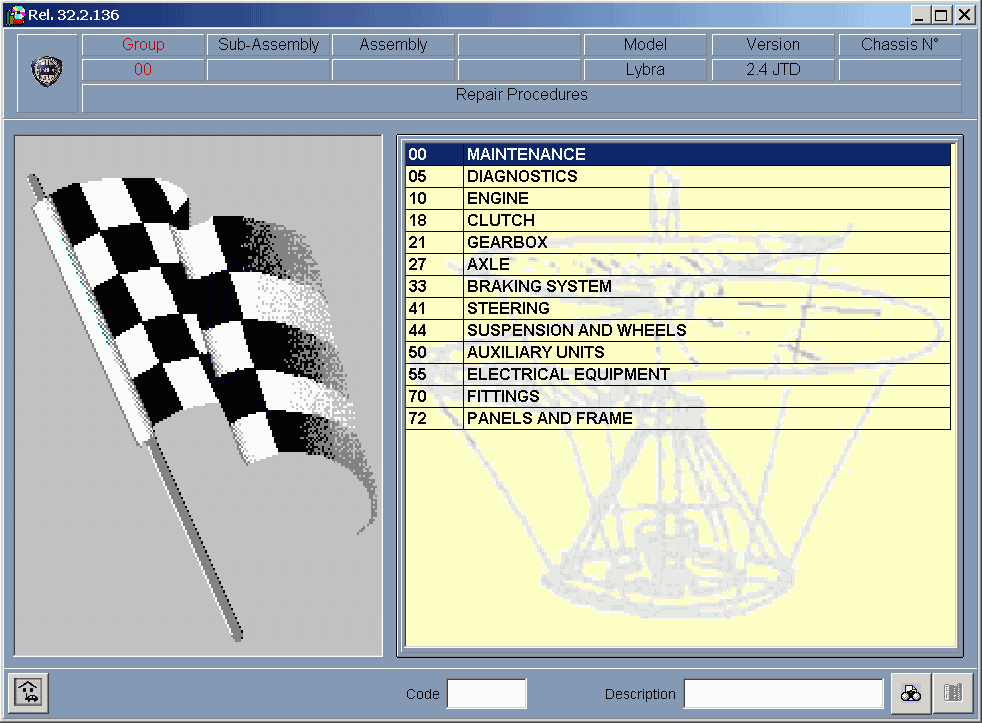Minimize the Rel. 32.2.136 window

(x=919, y=15)
